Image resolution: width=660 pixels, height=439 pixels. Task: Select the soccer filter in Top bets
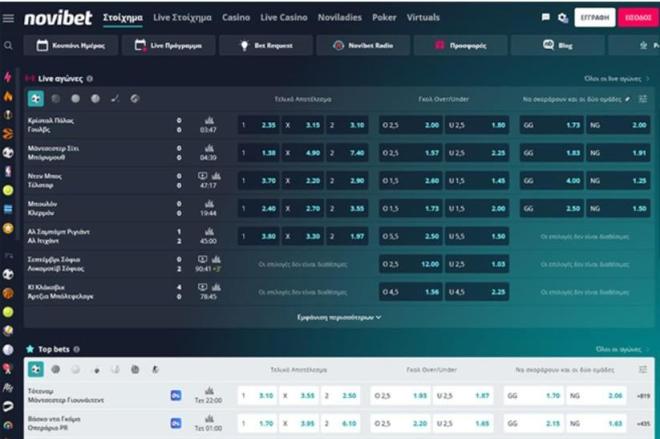(x=36, y=370)
